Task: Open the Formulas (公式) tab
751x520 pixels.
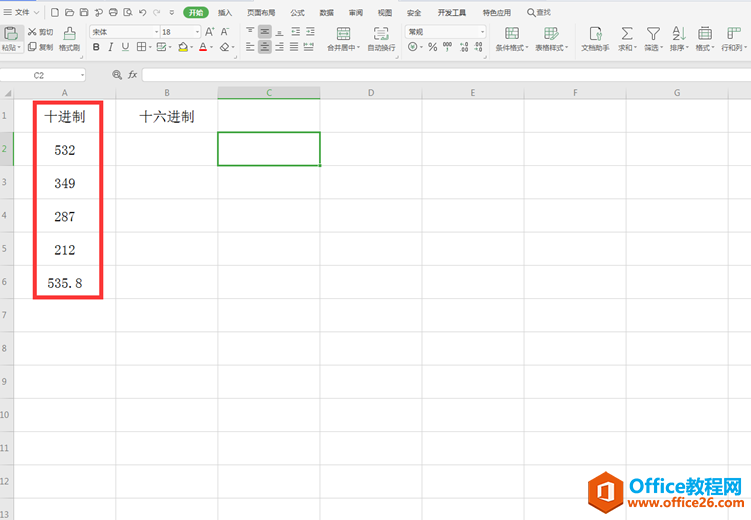Action: point(297,13)
